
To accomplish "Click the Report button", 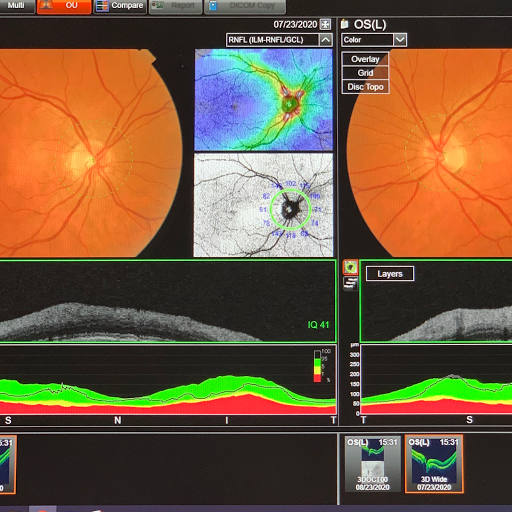I will pyautogui.click(x=176, y=6).
